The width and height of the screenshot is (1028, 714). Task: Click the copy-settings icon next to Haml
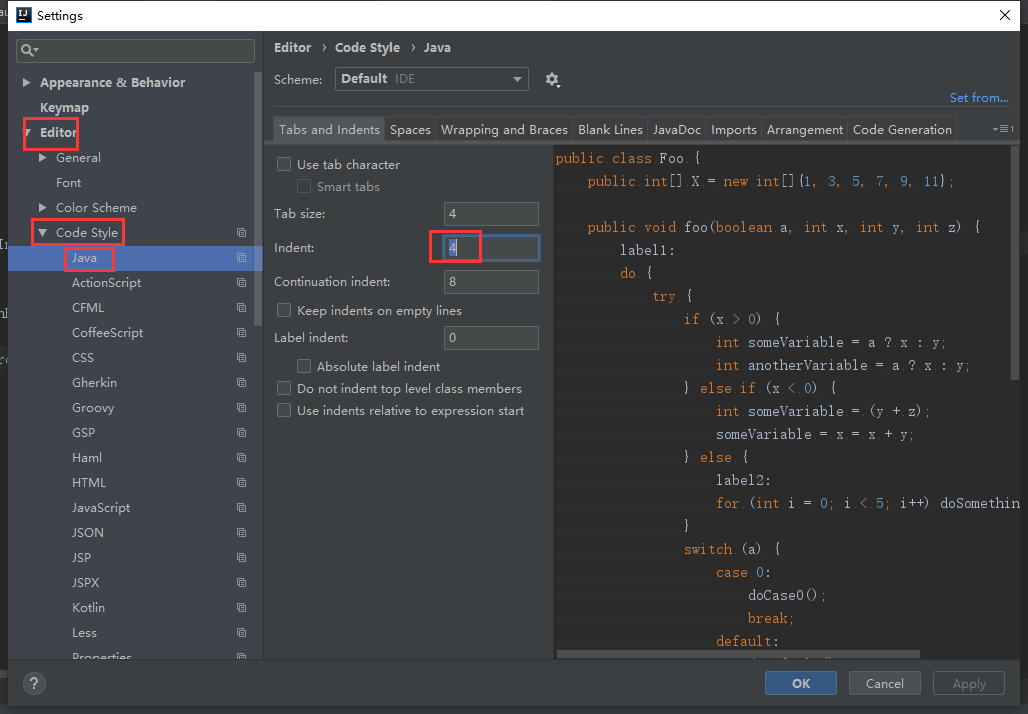(241, 458)
